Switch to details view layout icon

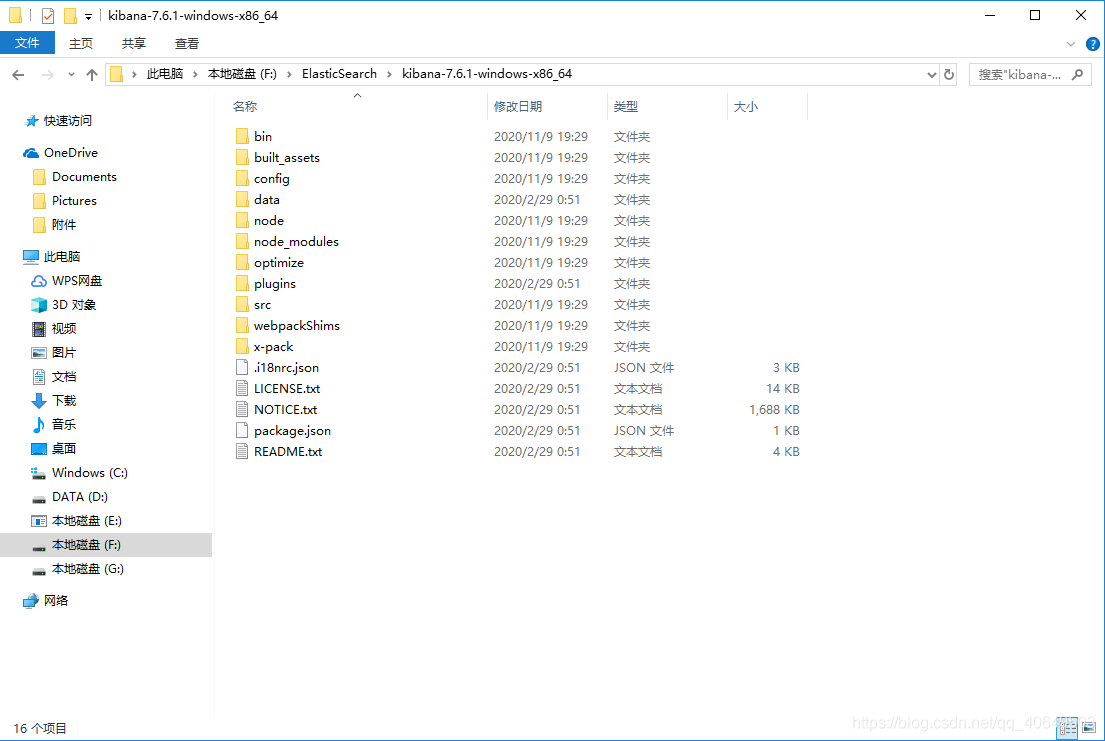(1068, 728)
